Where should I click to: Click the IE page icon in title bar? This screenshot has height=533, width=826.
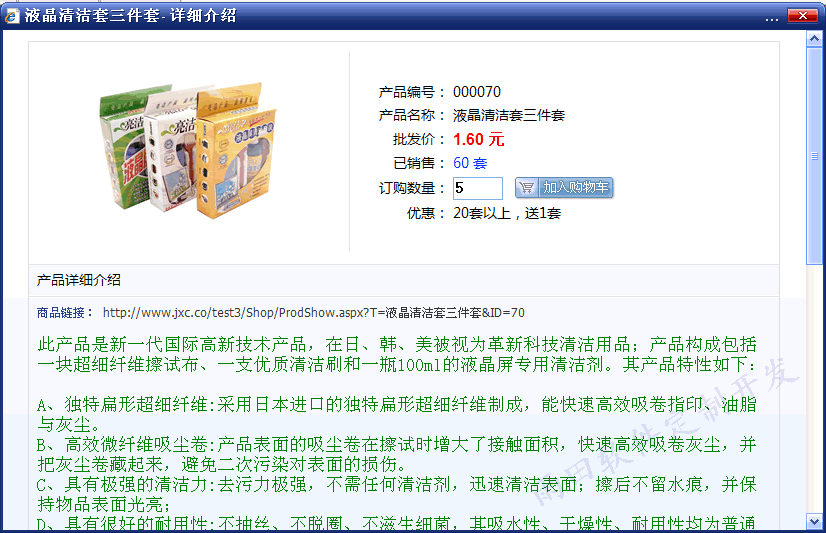pos(12,15)
